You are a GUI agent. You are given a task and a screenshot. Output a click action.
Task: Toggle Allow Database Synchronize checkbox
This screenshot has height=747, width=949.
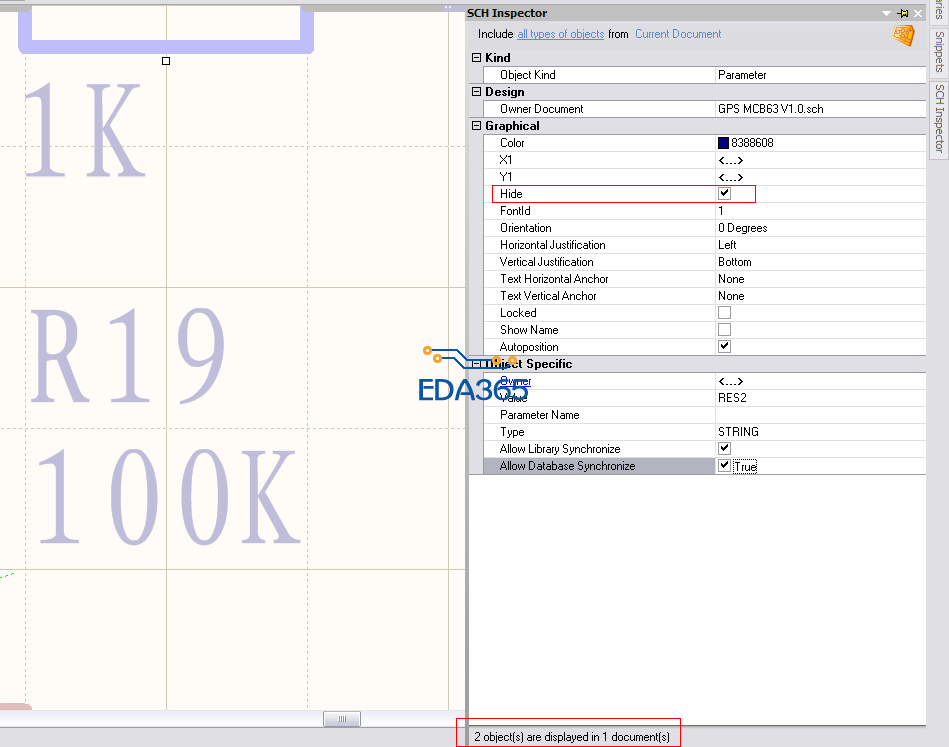pos(724,466)
